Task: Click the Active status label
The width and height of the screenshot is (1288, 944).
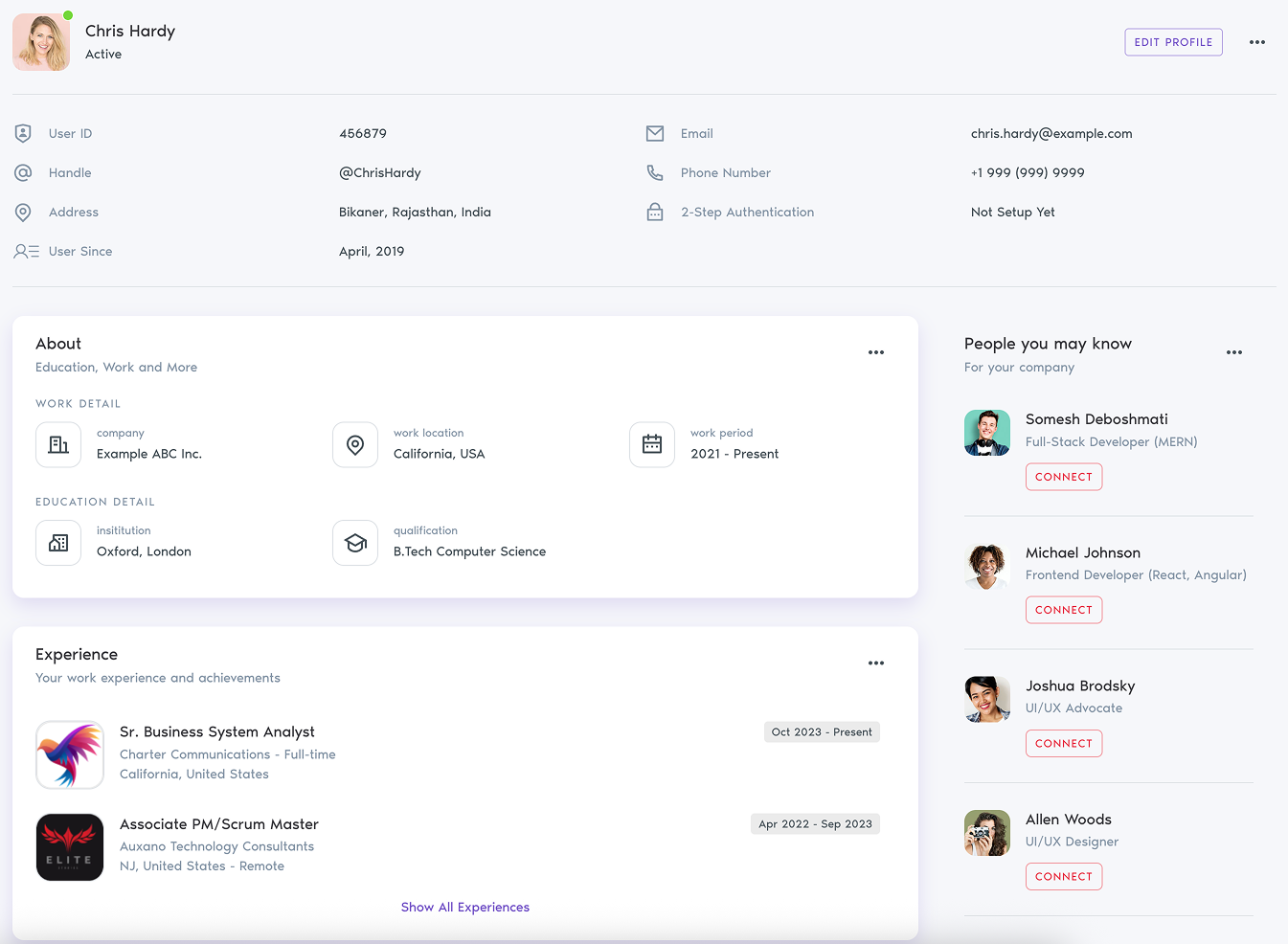Action: 102,54
